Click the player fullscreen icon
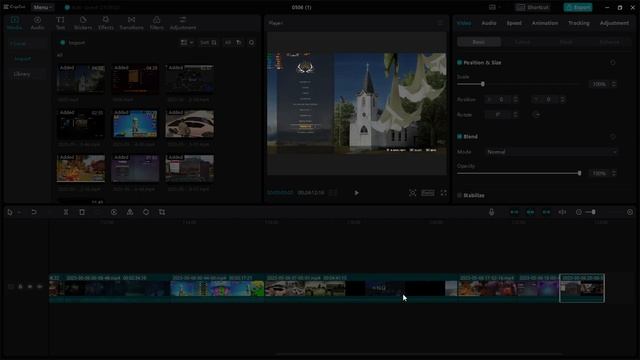 pos(444,193)
